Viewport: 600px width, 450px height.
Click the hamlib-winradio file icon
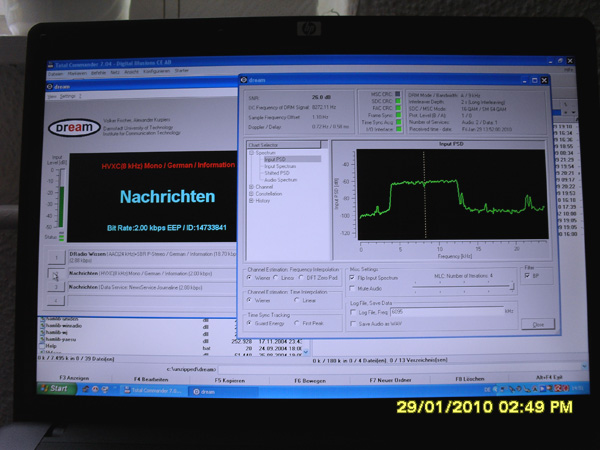pos(42,326)
